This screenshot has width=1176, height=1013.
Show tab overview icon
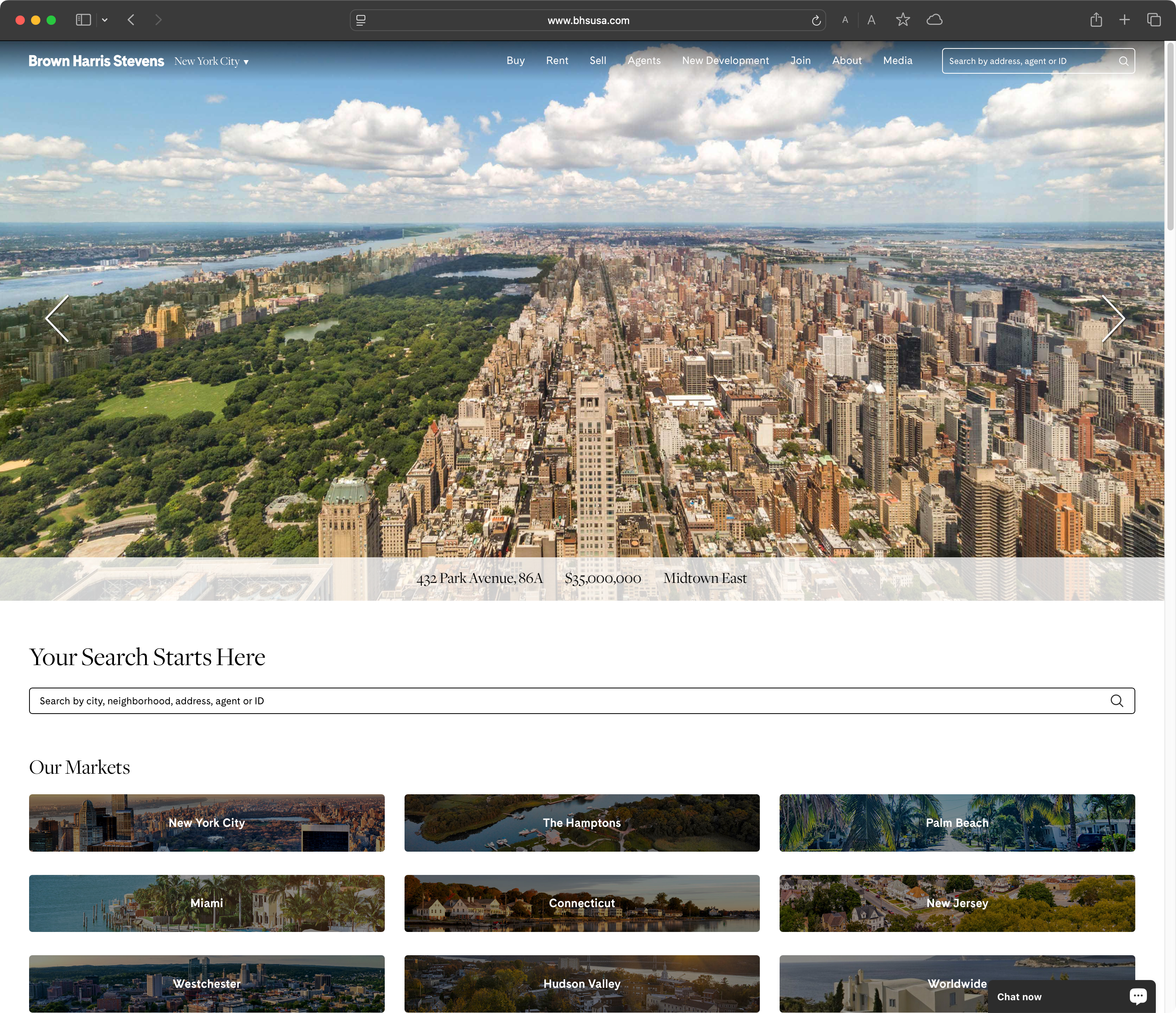click(1153, 20)
